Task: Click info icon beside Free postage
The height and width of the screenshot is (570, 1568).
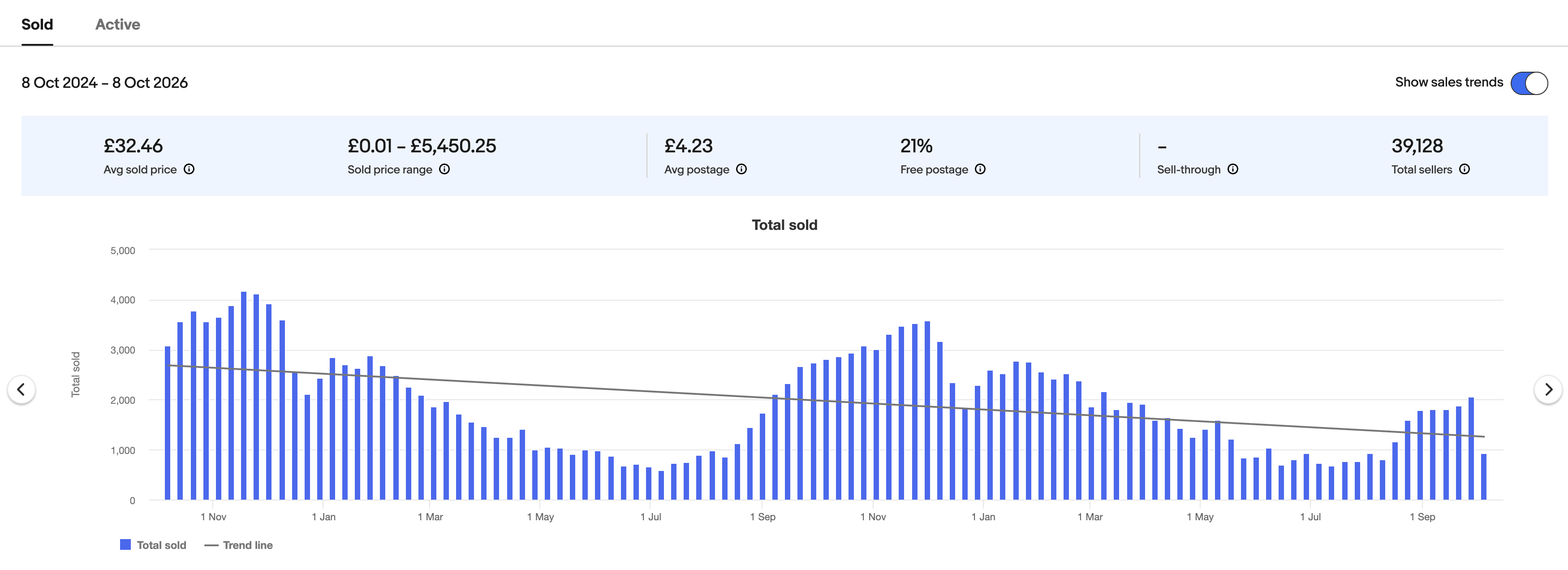Action: point(980,169)
